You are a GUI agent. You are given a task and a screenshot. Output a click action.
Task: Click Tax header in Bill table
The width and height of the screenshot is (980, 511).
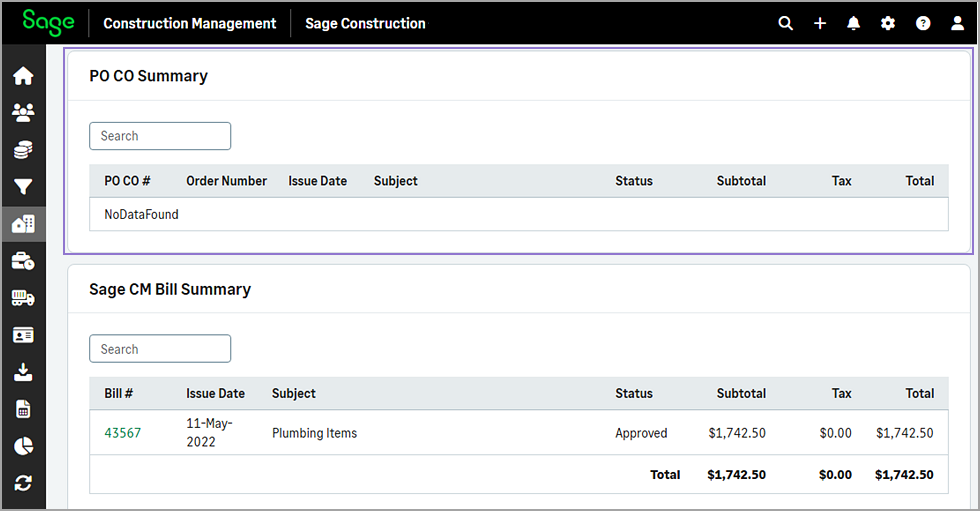pyautogui.click(x=841, y=394)
